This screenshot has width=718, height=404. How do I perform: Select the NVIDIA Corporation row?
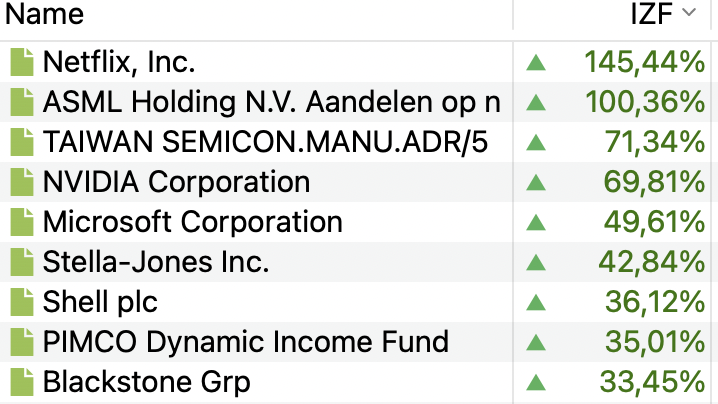click(176, 182)
